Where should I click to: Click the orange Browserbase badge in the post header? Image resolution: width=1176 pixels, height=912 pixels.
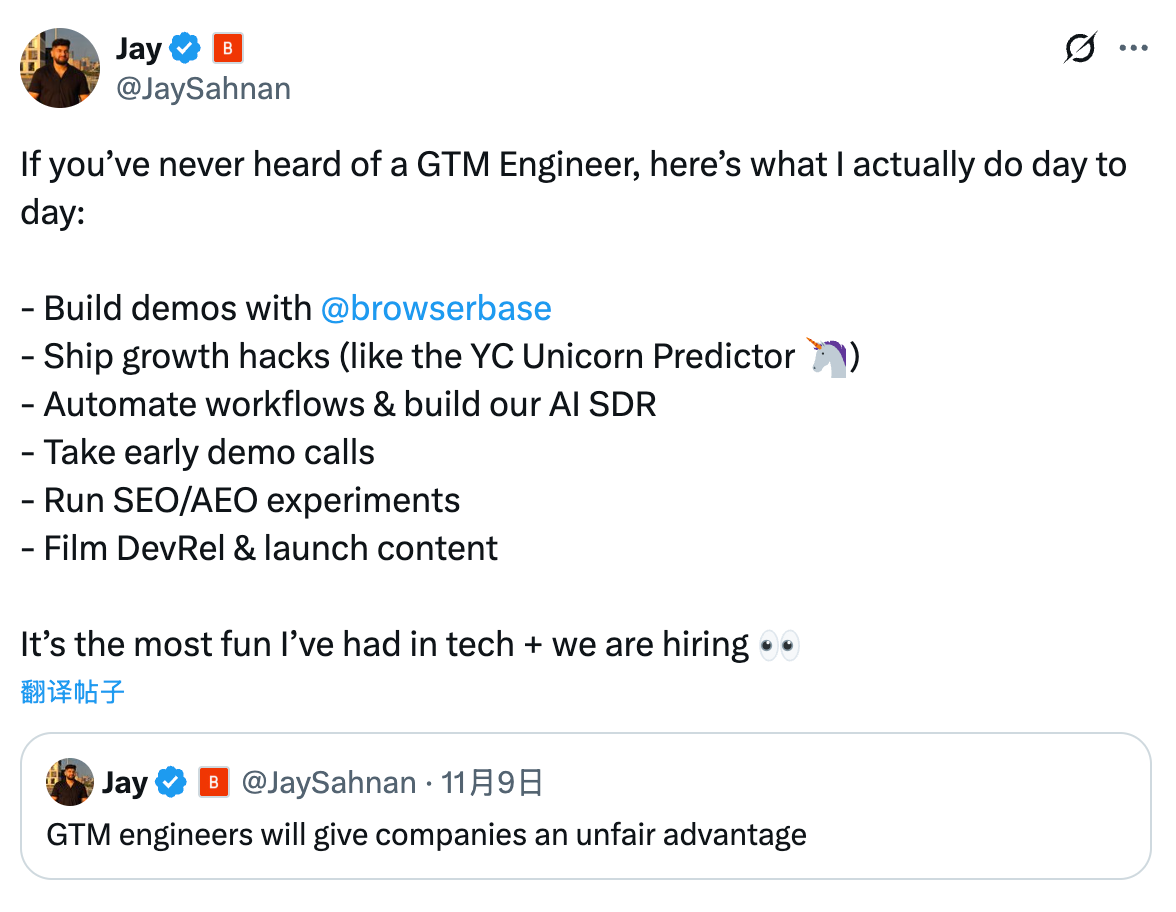[229, 48]
